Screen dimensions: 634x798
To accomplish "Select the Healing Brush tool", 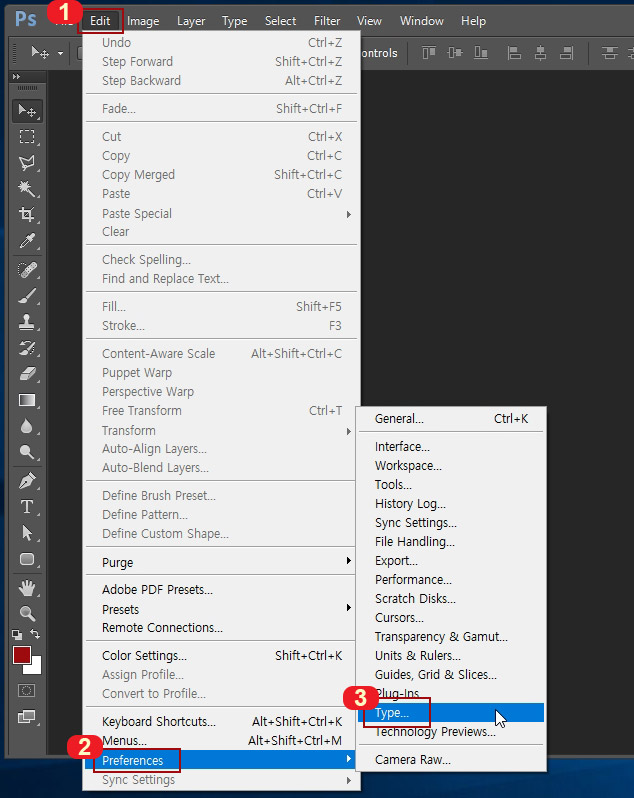I will pyautogui.click(x=27, y=269).
